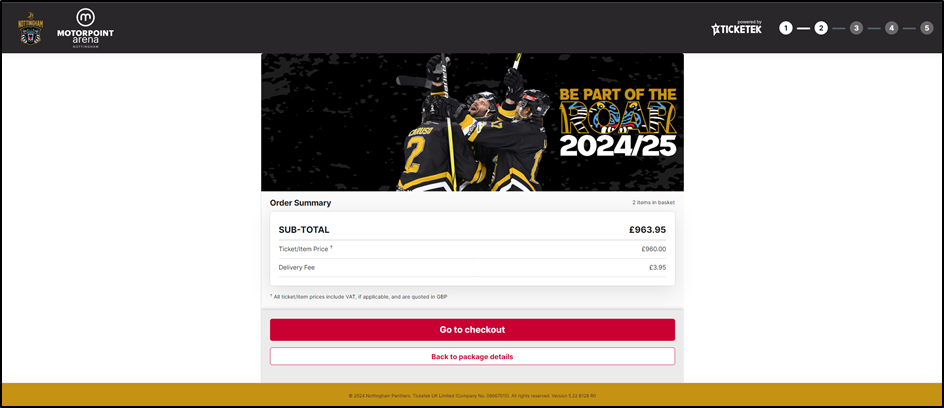Click the £3.95 delivery fee amount
The height and width of the screenshot is (408, 944).
[657, 267]
